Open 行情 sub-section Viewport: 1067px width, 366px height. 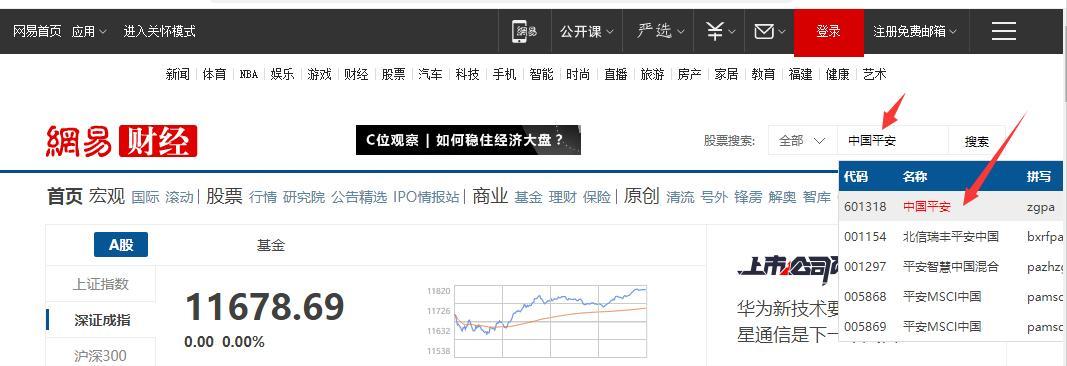click(x=263, y=197)
